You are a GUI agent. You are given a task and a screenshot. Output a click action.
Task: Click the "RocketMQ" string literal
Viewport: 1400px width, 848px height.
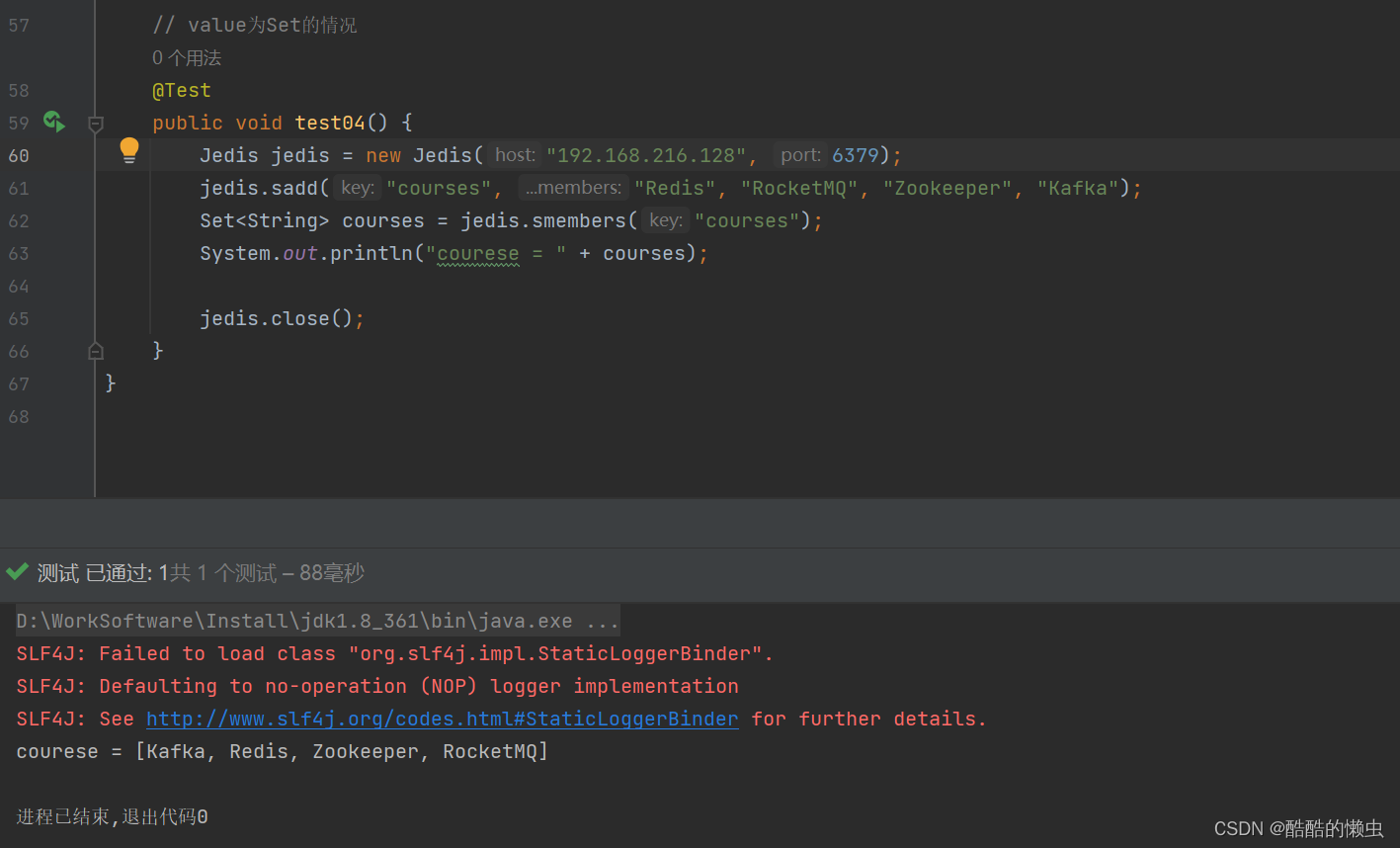click(799, 188)
